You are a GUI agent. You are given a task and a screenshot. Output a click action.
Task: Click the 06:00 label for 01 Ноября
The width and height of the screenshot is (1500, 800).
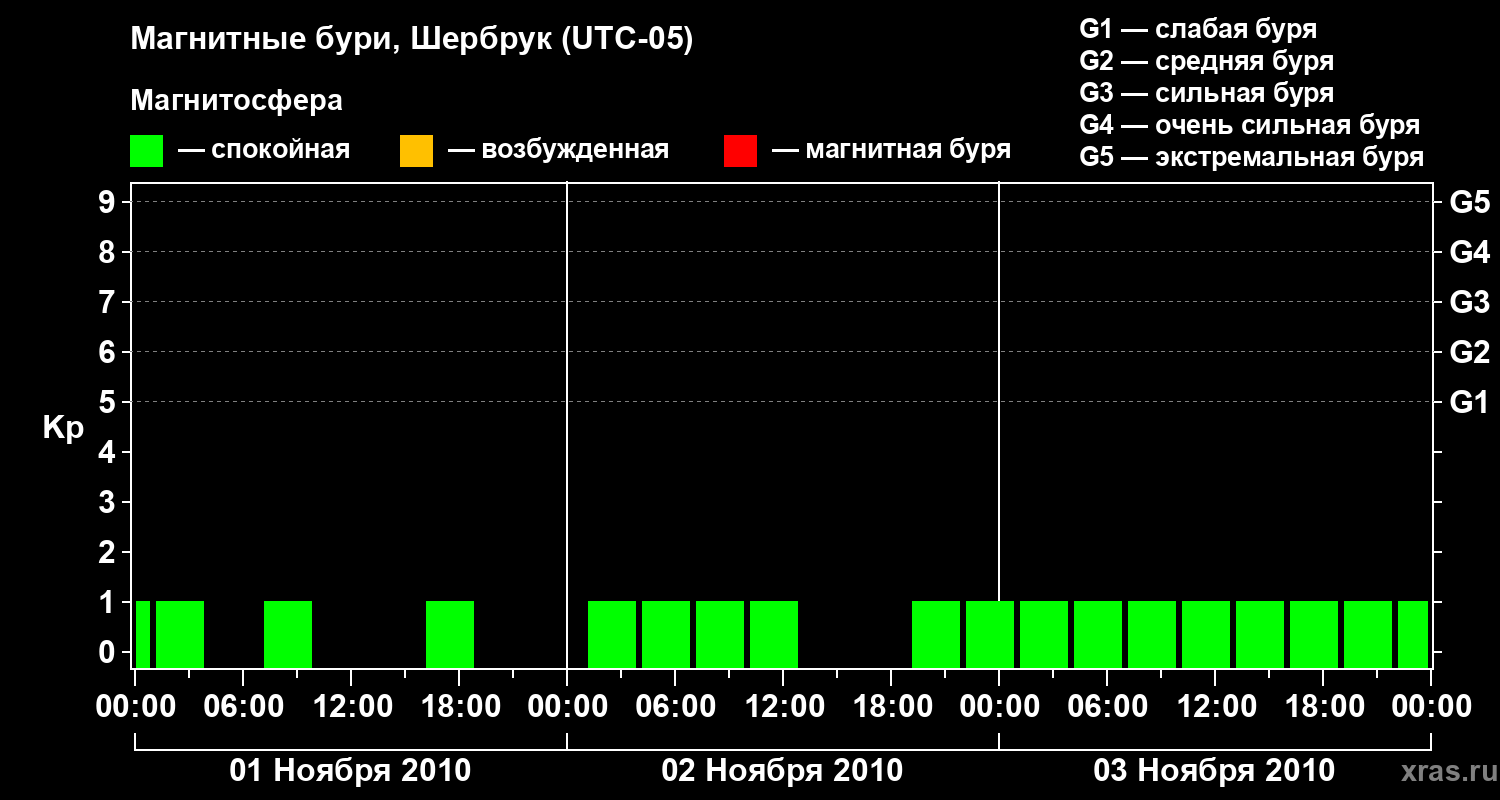pyautogui.click(x=242, y=707)
